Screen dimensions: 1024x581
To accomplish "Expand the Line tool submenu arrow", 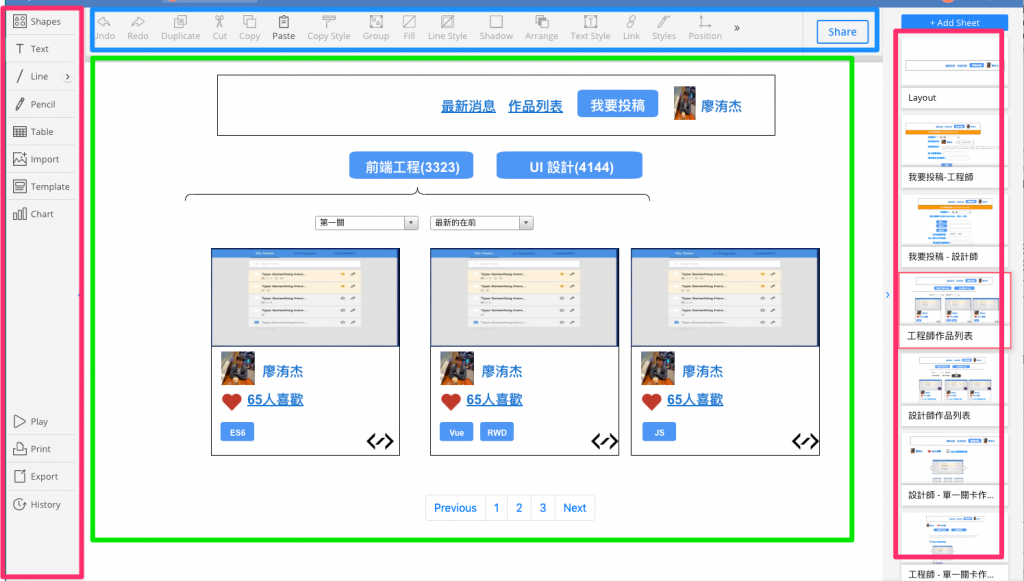I will pos(67,76).
